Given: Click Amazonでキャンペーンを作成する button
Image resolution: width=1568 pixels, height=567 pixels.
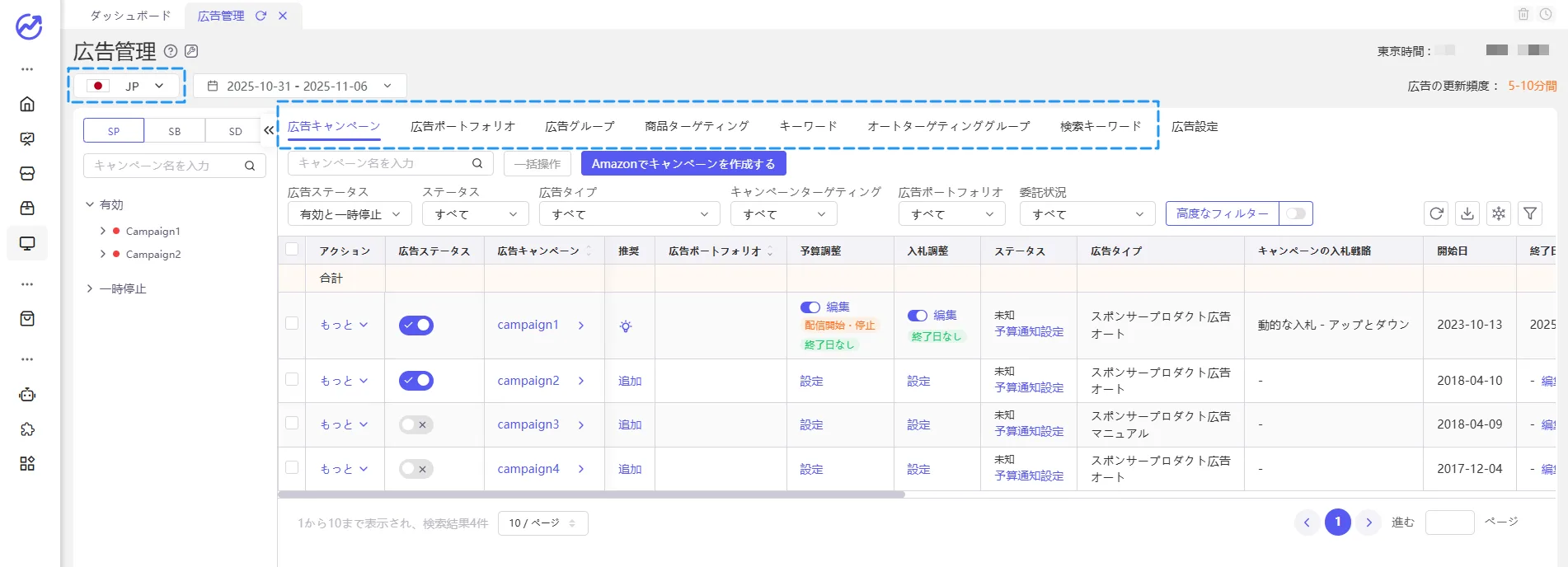Looking at the screenshot, I should [683, 163].
